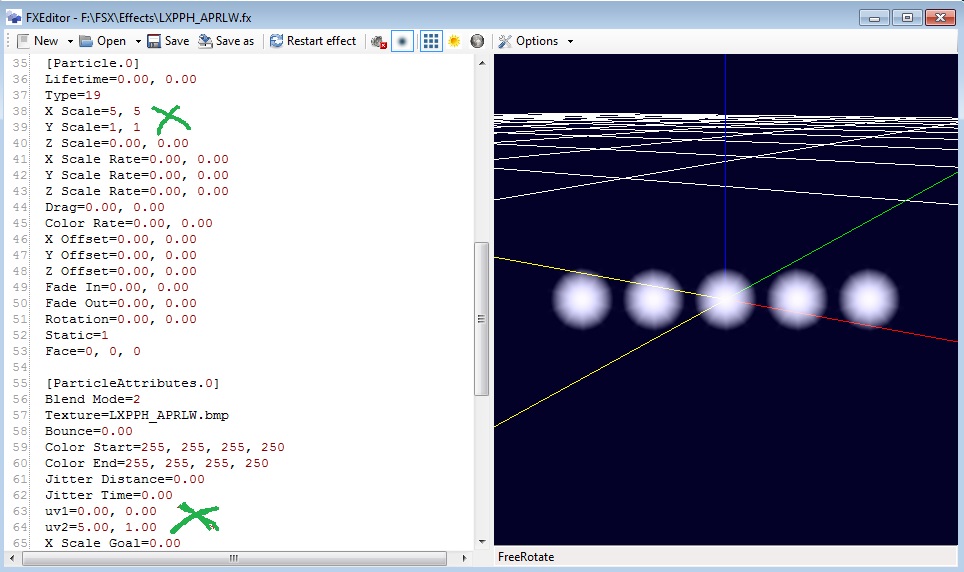Expand the New button dropdown arrow
The image size is (964, 572).
pyautogui.click(x=69, y=41)
